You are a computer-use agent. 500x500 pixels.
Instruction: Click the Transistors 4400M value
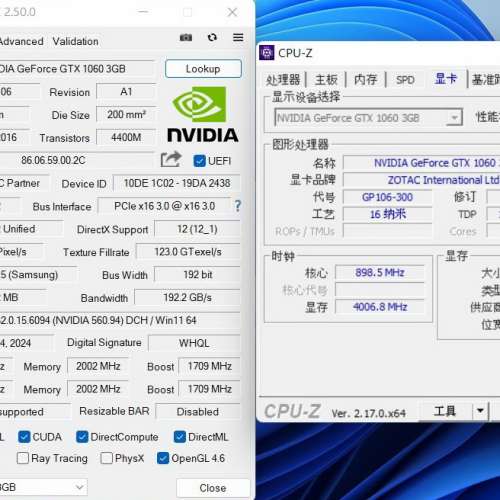pos(126,137)
